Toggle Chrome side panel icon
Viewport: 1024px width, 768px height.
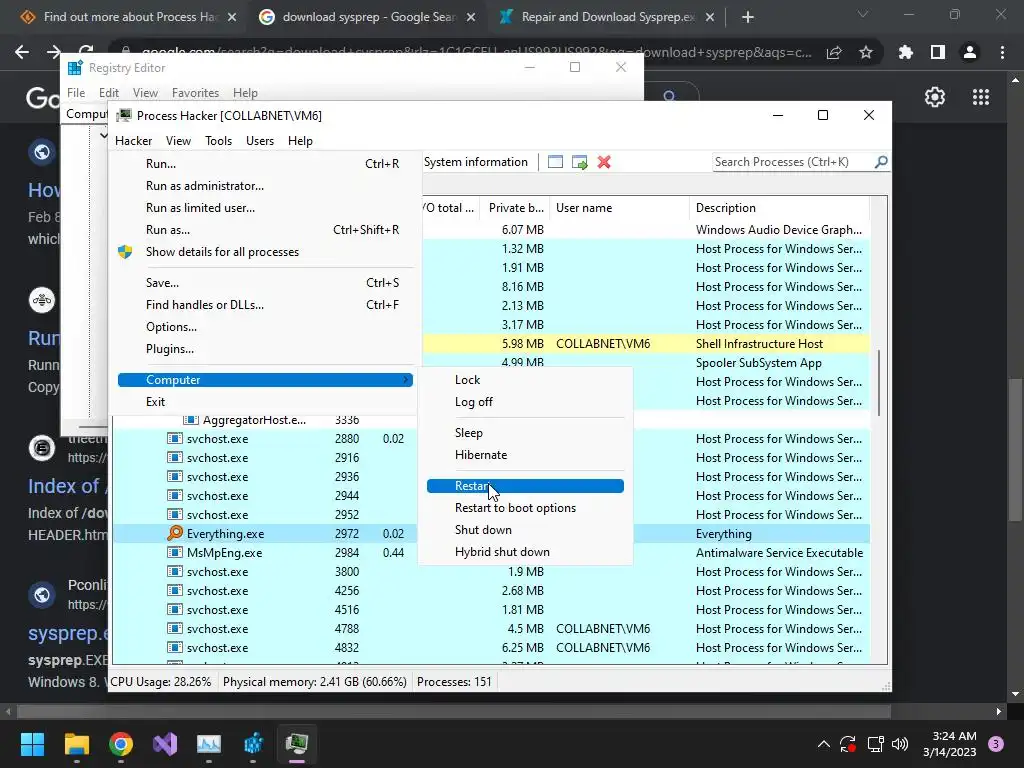(x=938, y=52)
